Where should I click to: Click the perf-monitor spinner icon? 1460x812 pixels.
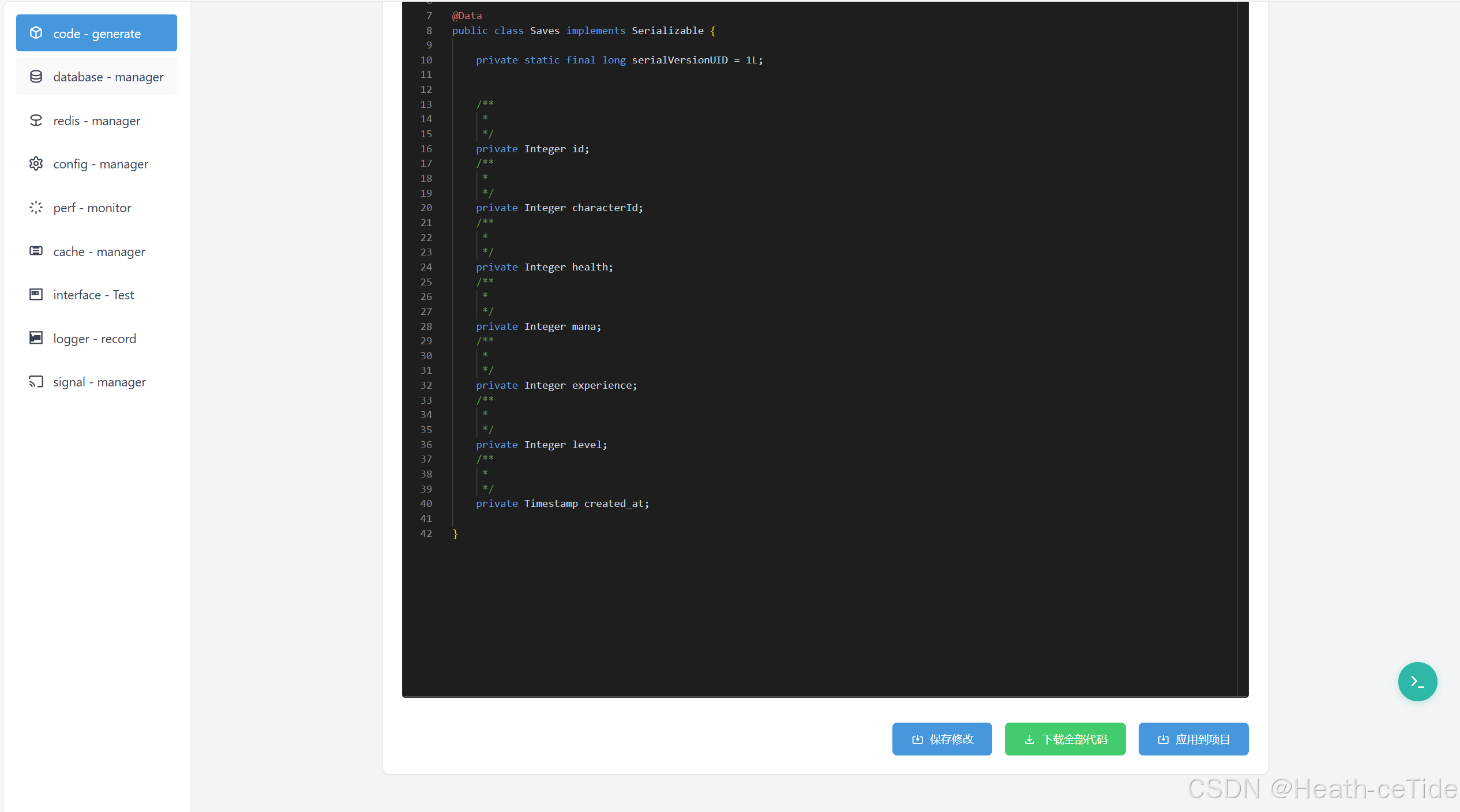pos(36,208)
